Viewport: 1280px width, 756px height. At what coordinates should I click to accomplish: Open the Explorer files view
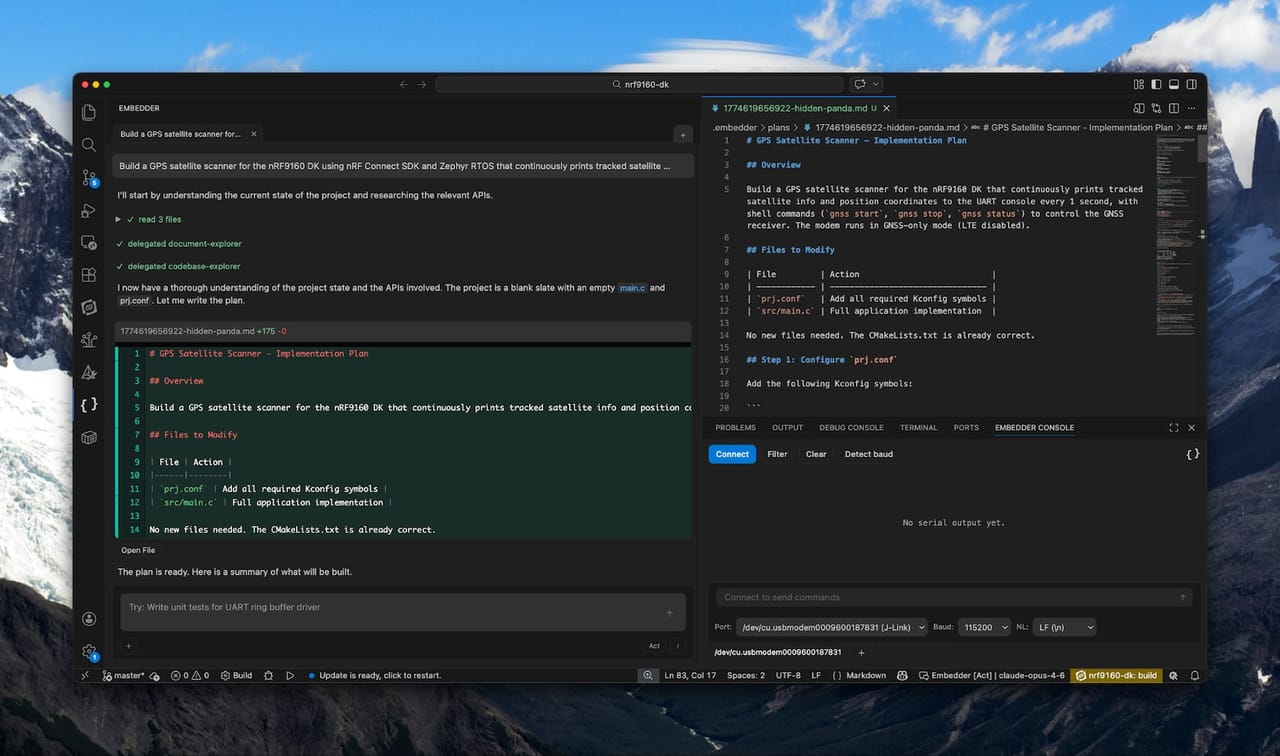point(89,113)
